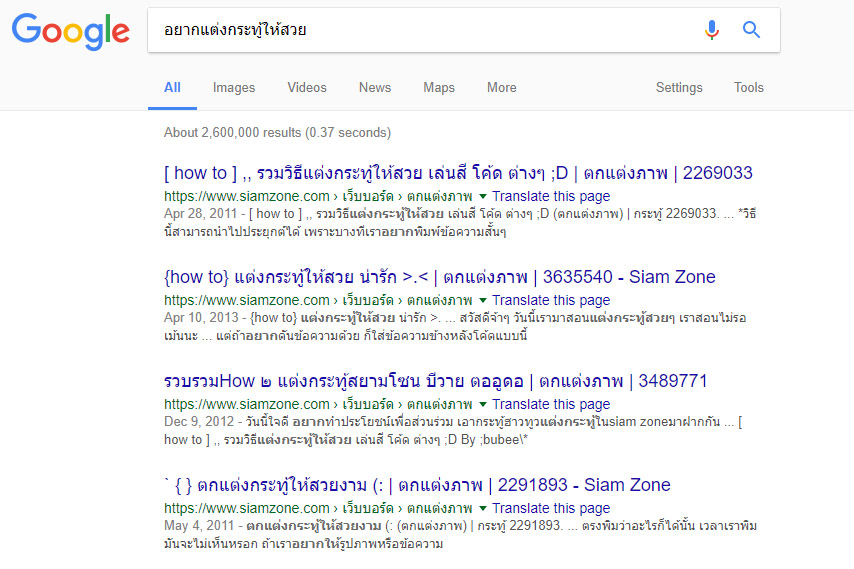Click the 'May 4, 2011' snippet date

tap(199, 525)
